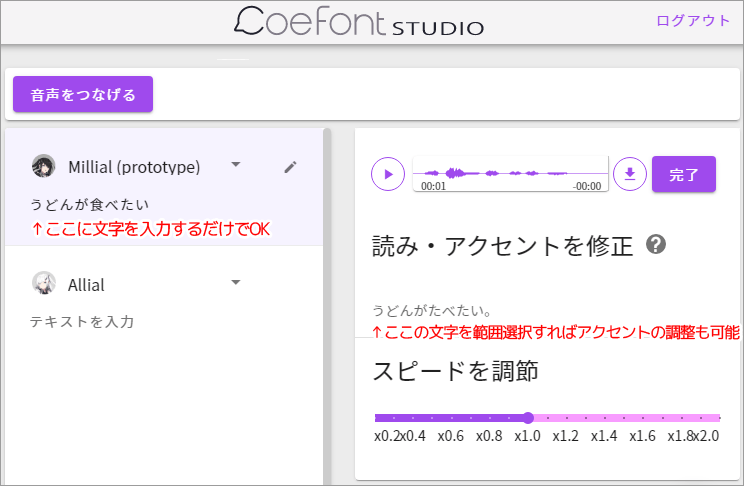Viewport: 744px width, 486px height.
Task: Expand the Allial voice dropdown
Action: point(235,282)
